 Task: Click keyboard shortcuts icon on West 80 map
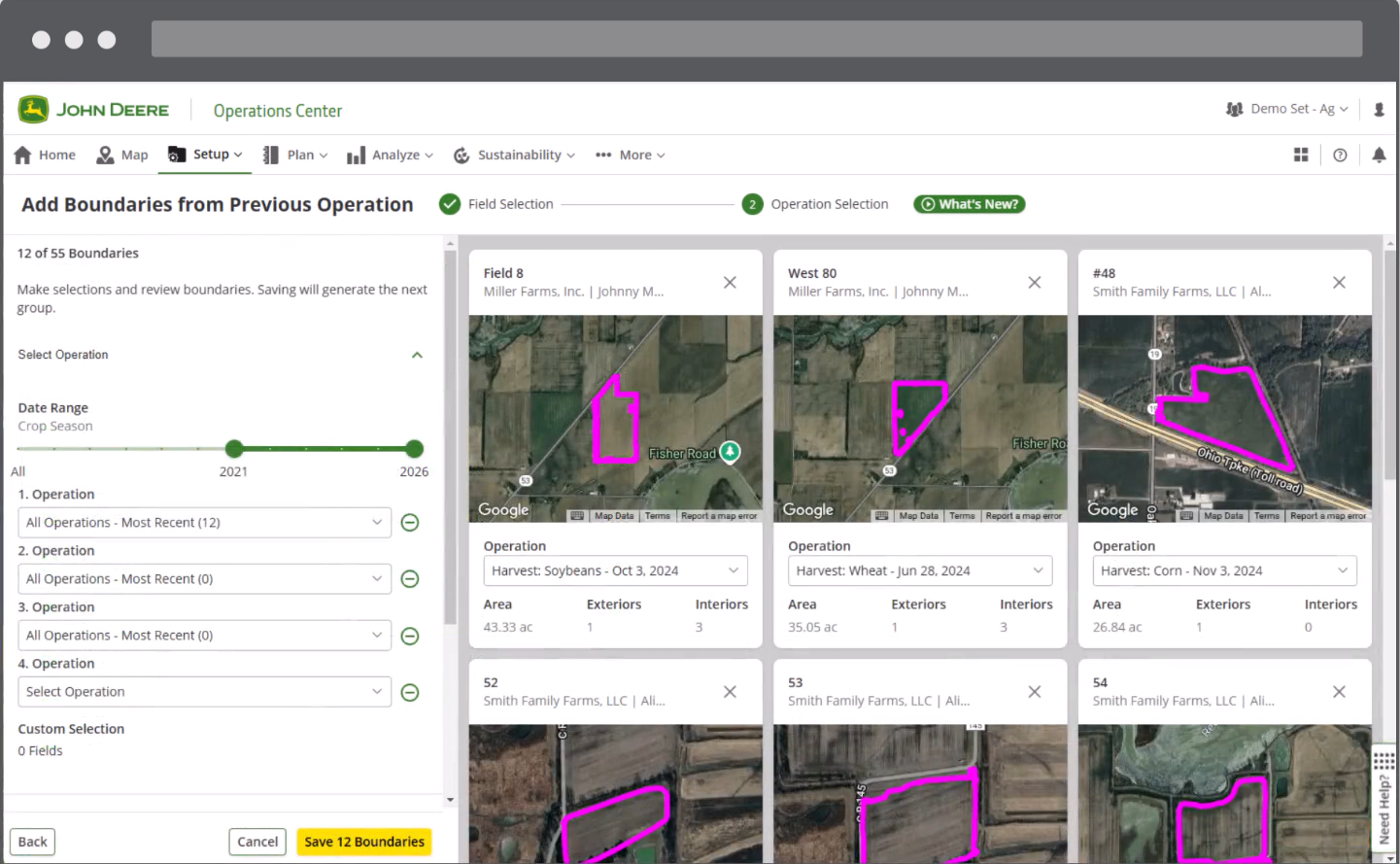(x=882, y=516)
